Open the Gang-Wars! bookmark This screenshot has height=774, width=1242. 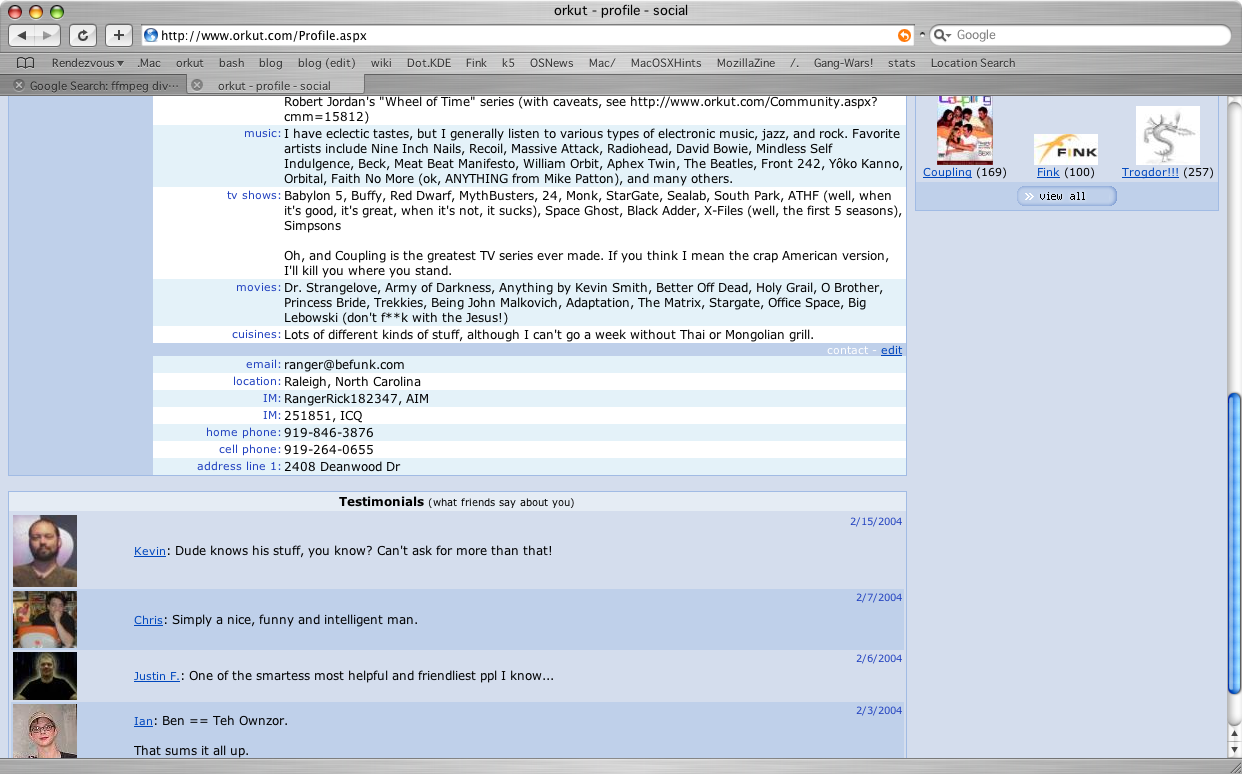pos(843,63)
